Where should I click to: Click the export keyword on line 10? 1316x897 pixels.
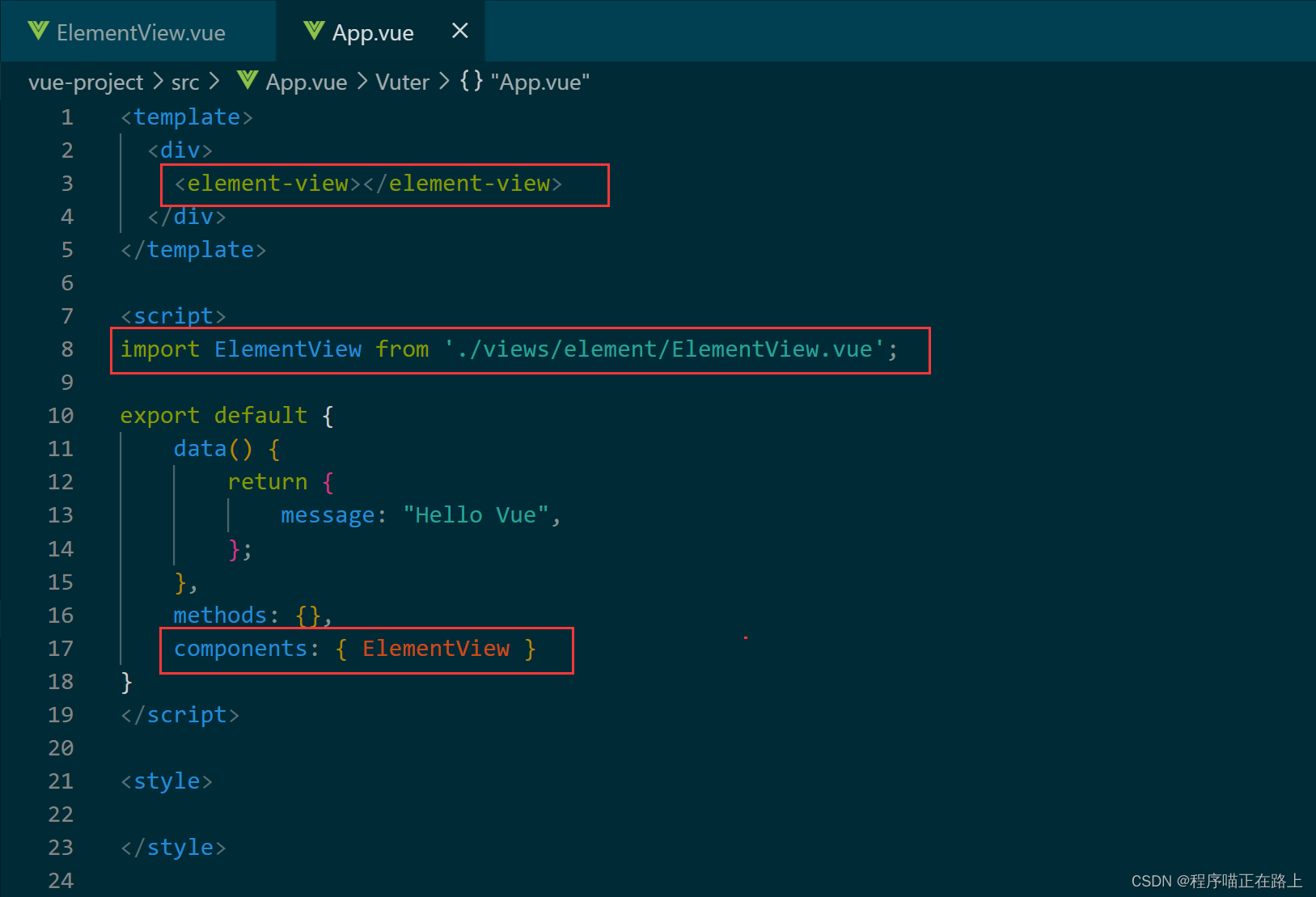(160, 416)
